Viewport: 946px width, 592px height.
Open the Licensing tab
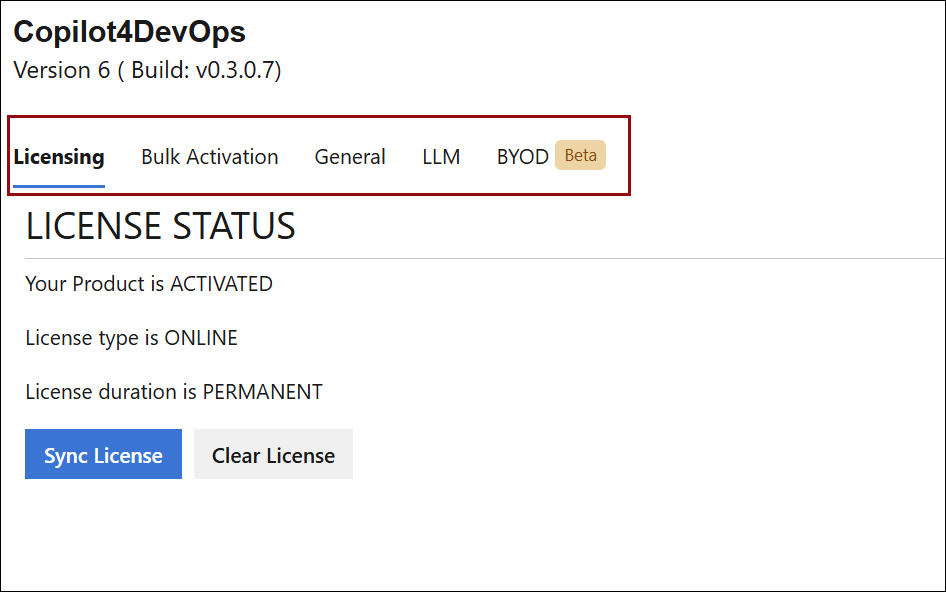coord(59,157)
